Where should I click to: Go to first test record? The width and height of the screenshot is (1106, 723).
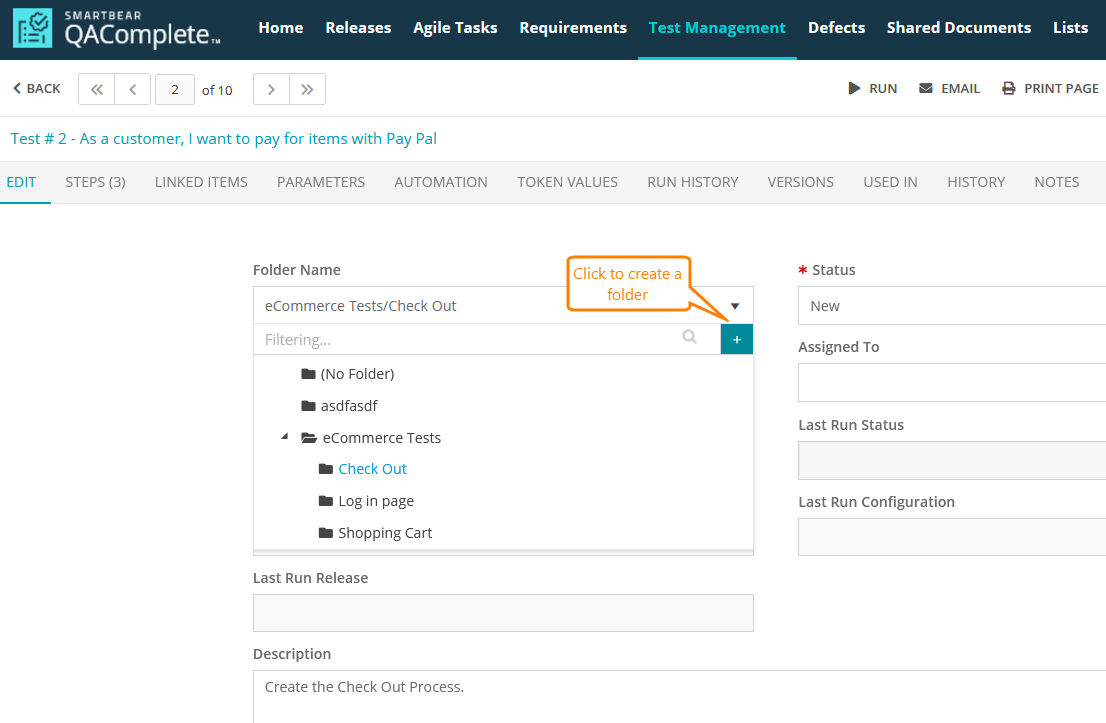pos(96,89)
